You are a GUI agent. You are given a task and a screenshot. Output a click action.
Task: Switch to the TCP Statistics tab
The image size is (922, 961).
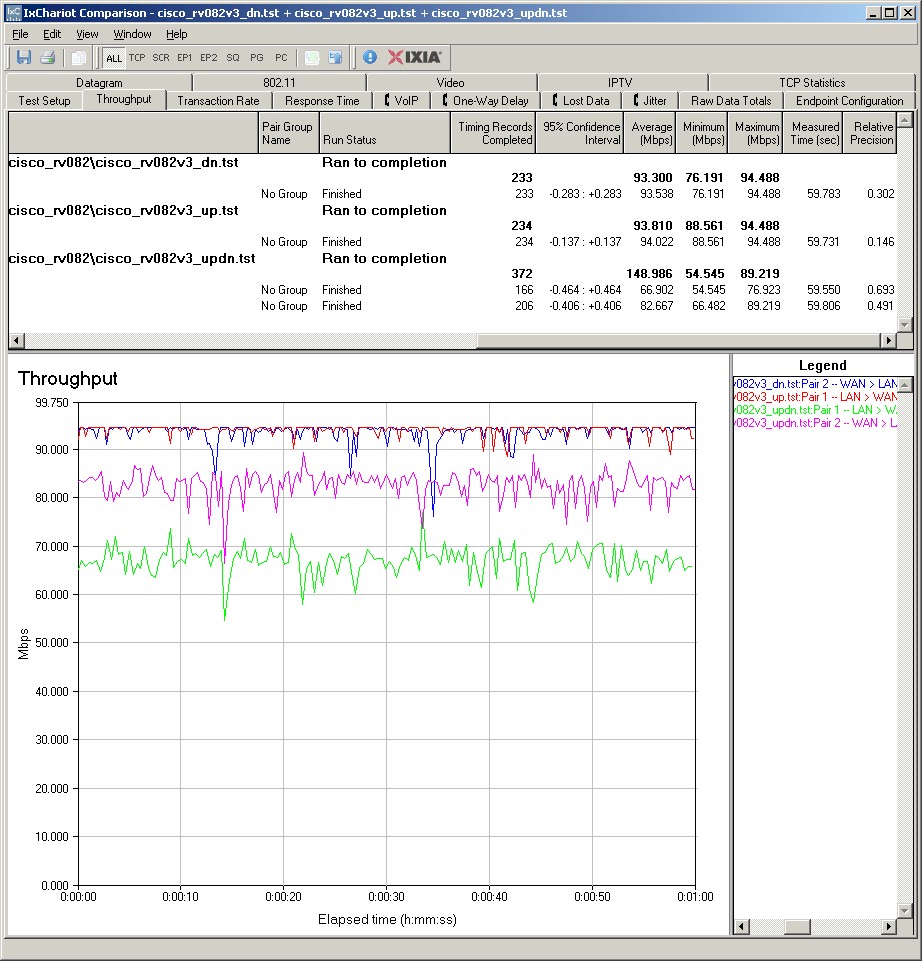[812, 83]
